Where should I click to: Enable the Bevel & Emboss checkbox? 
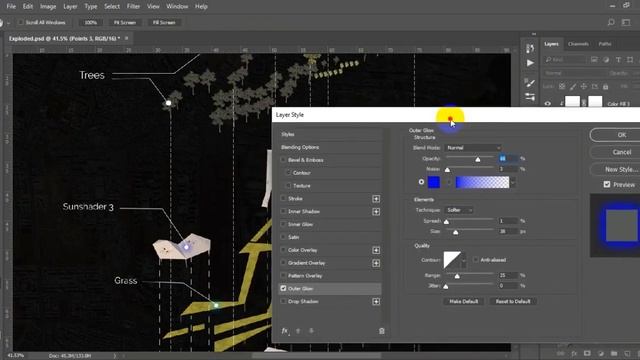[283, 160]
